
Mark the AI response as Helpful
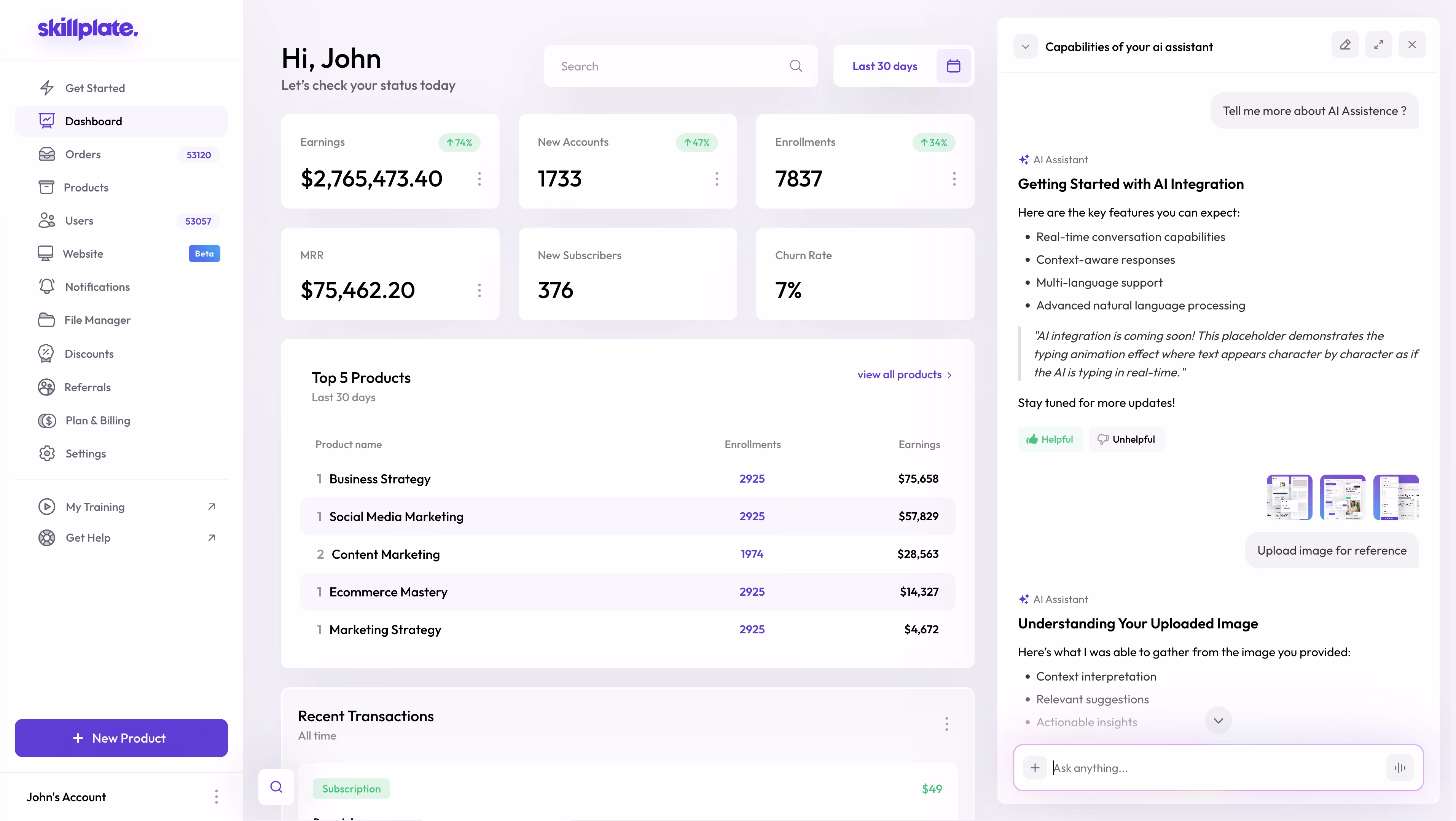[1050, 439]
